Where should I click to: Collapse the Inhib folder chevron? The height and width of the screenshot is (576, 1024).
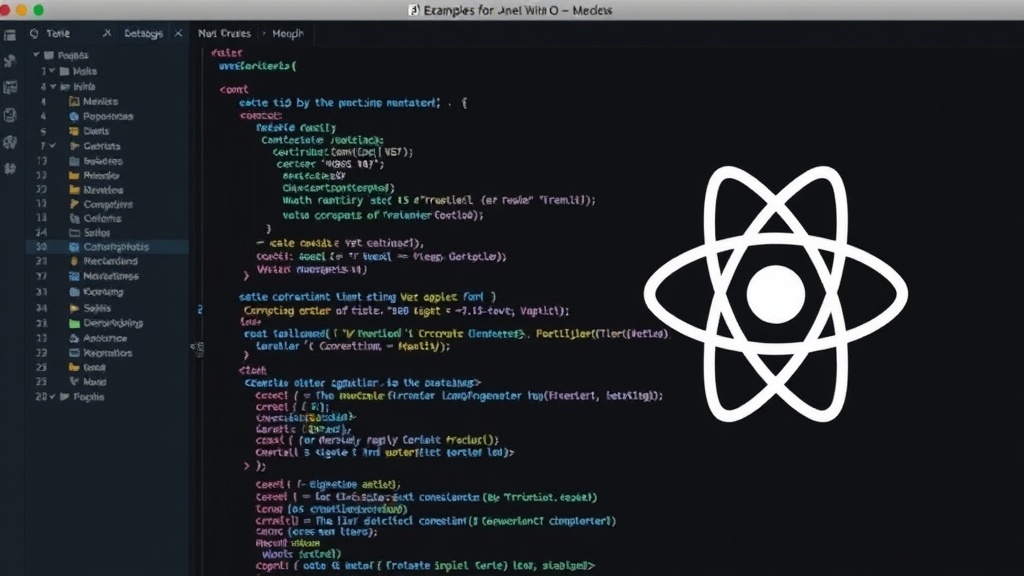point(52,87)
